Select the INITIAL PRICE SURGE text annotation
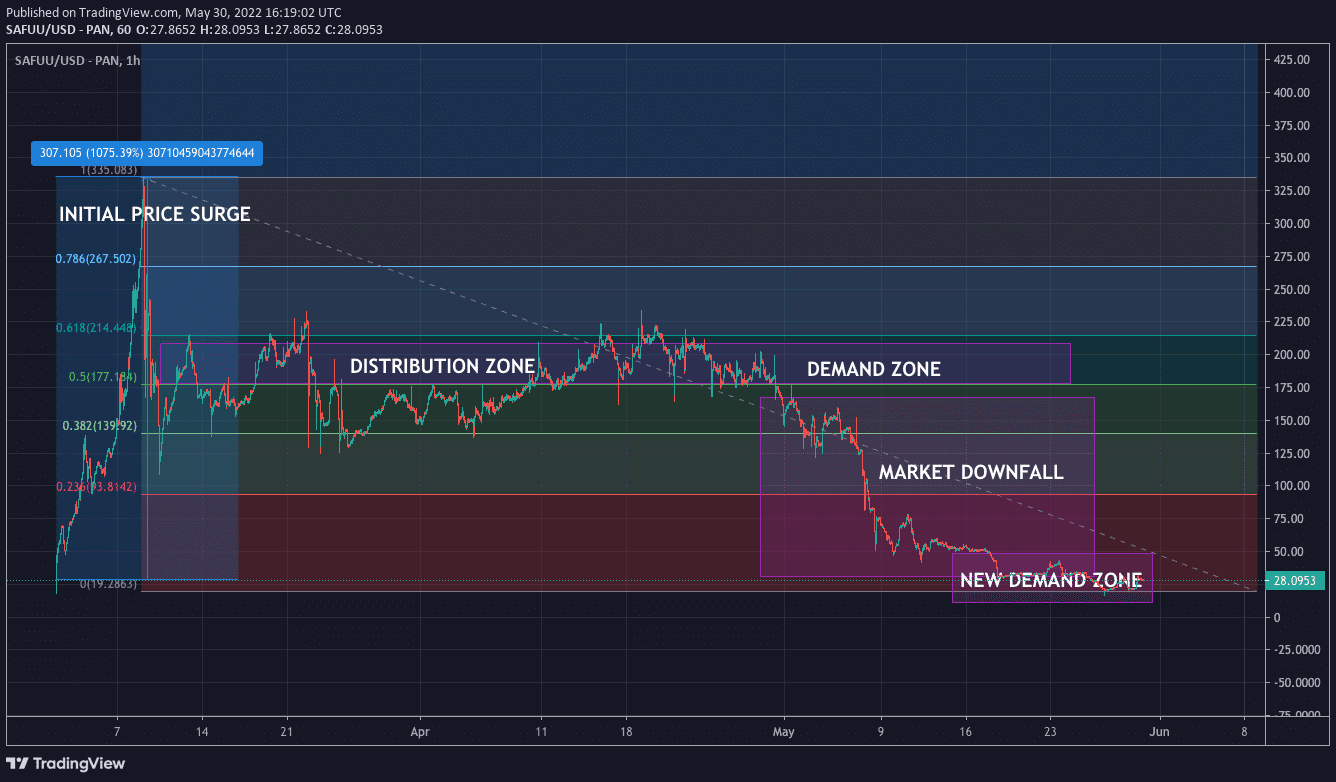 click(154, 214)
